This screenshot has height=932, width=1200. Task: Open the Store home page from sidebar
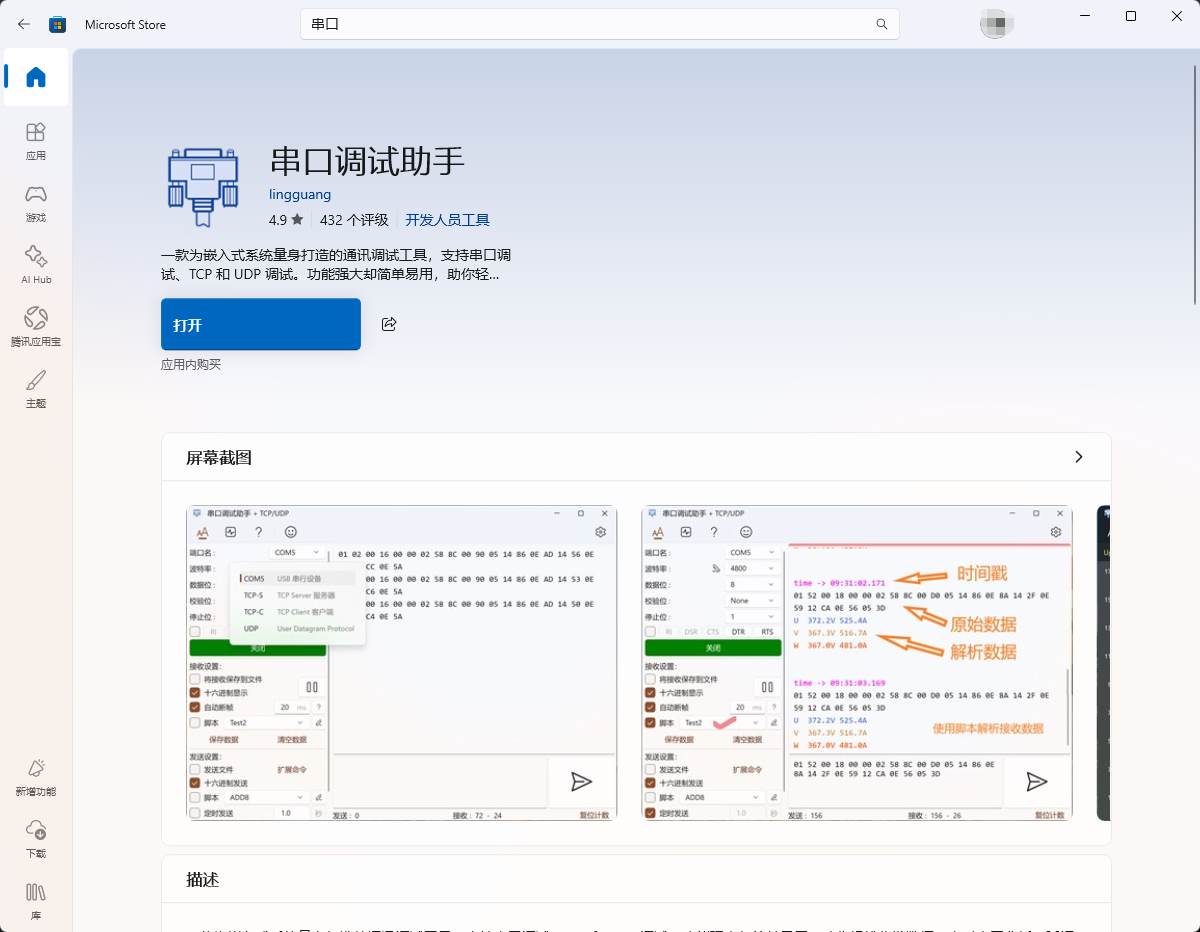[35, 77]
